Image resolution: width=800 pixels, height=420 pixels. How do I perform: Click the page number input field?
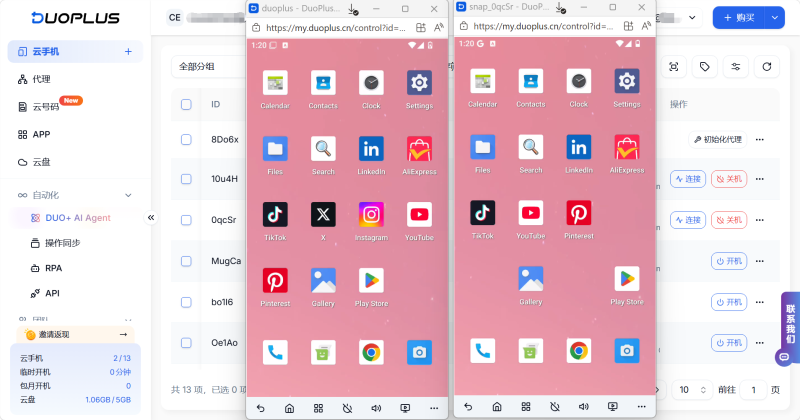(x=753, y=389)
